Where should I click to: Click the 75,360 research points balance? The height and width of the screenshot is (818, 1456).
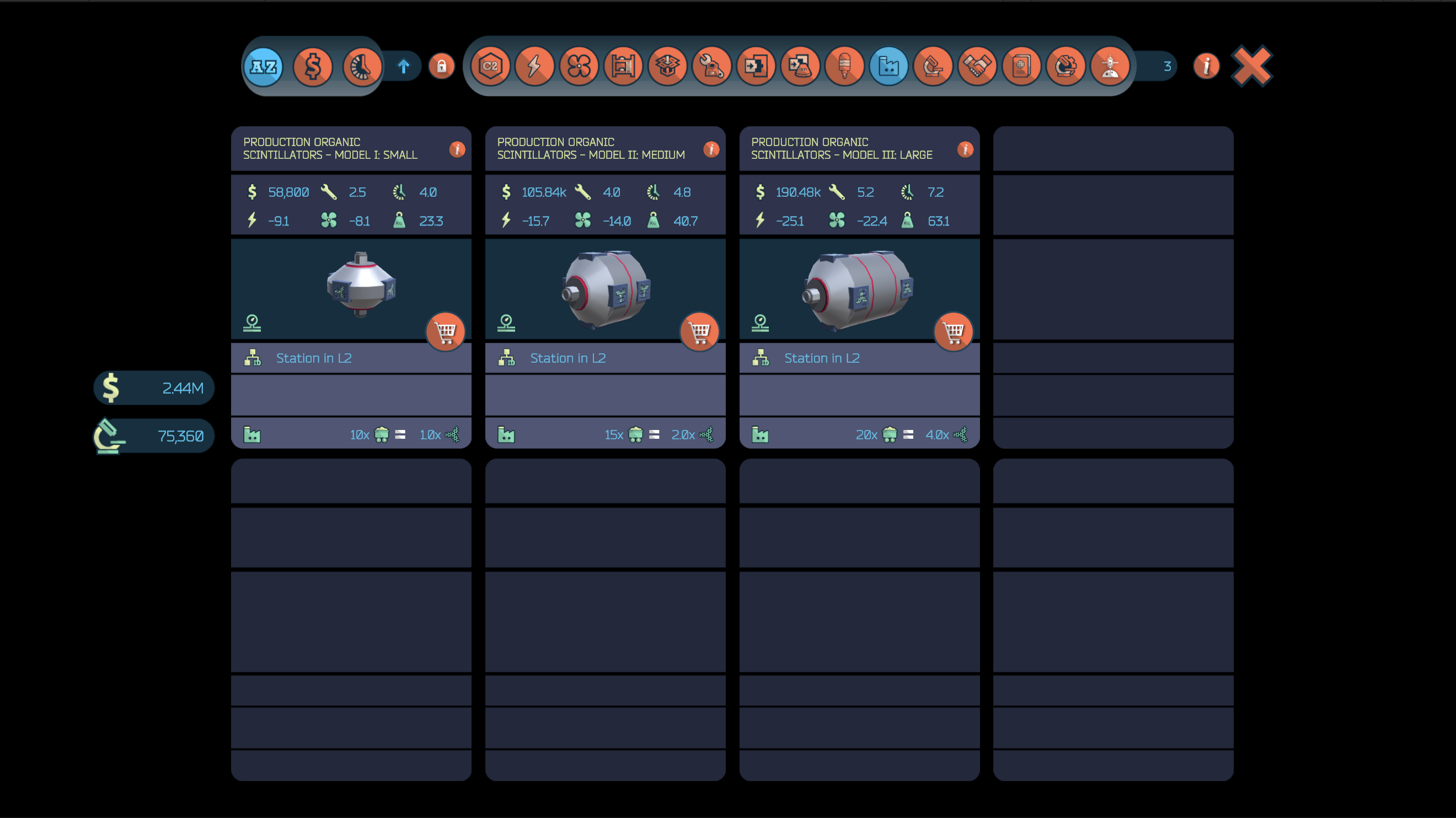tap(180, 436)
